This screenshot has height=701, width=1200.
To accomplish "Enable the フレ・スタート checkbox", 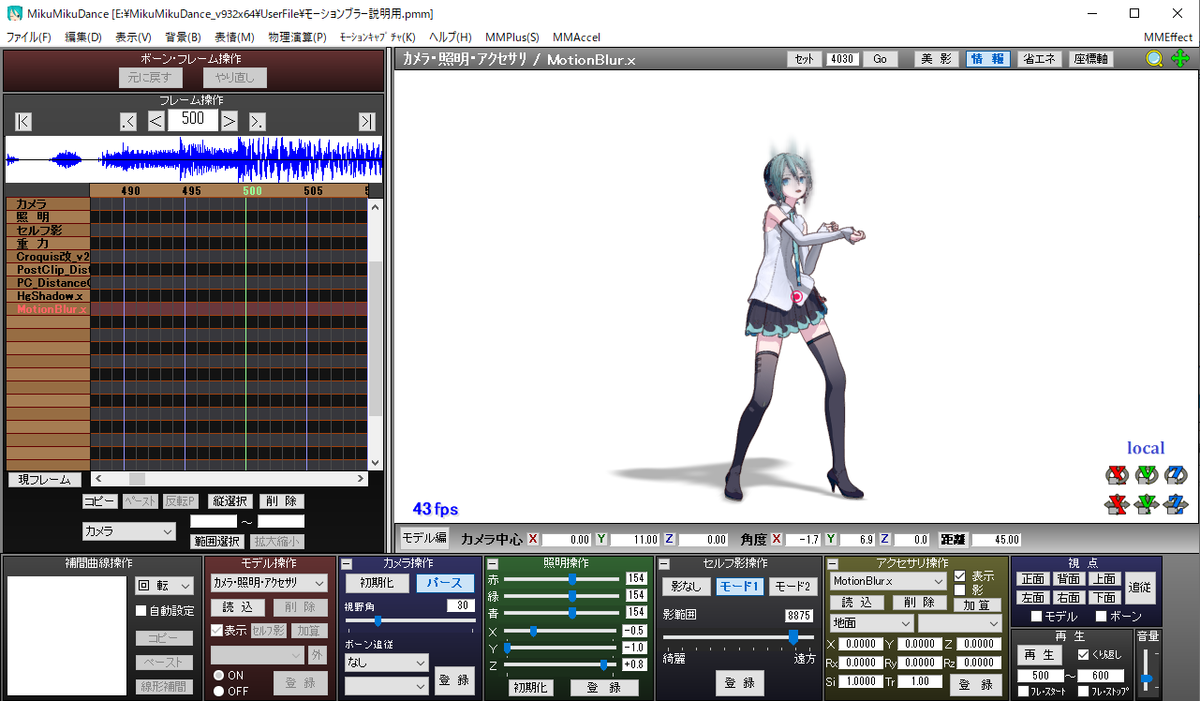I will tap(1023, 691).
